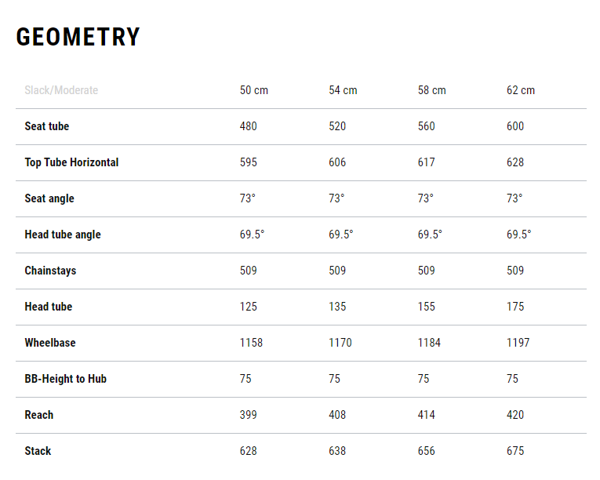Click the Head tube row label

48,306
